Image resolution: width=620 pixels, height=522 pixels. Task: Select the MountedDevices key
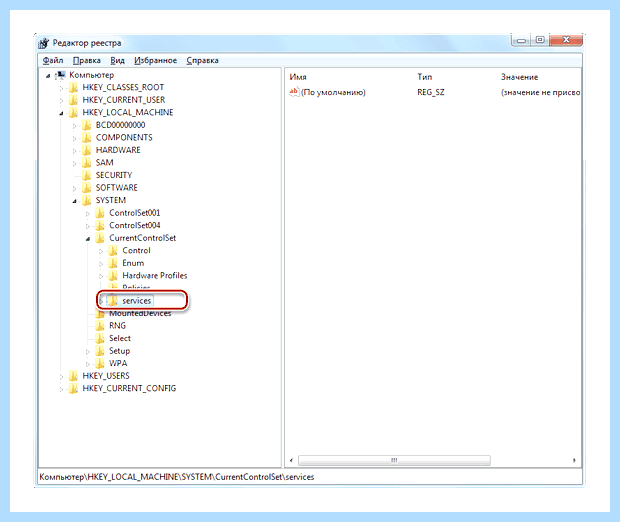tap(140, 314)
